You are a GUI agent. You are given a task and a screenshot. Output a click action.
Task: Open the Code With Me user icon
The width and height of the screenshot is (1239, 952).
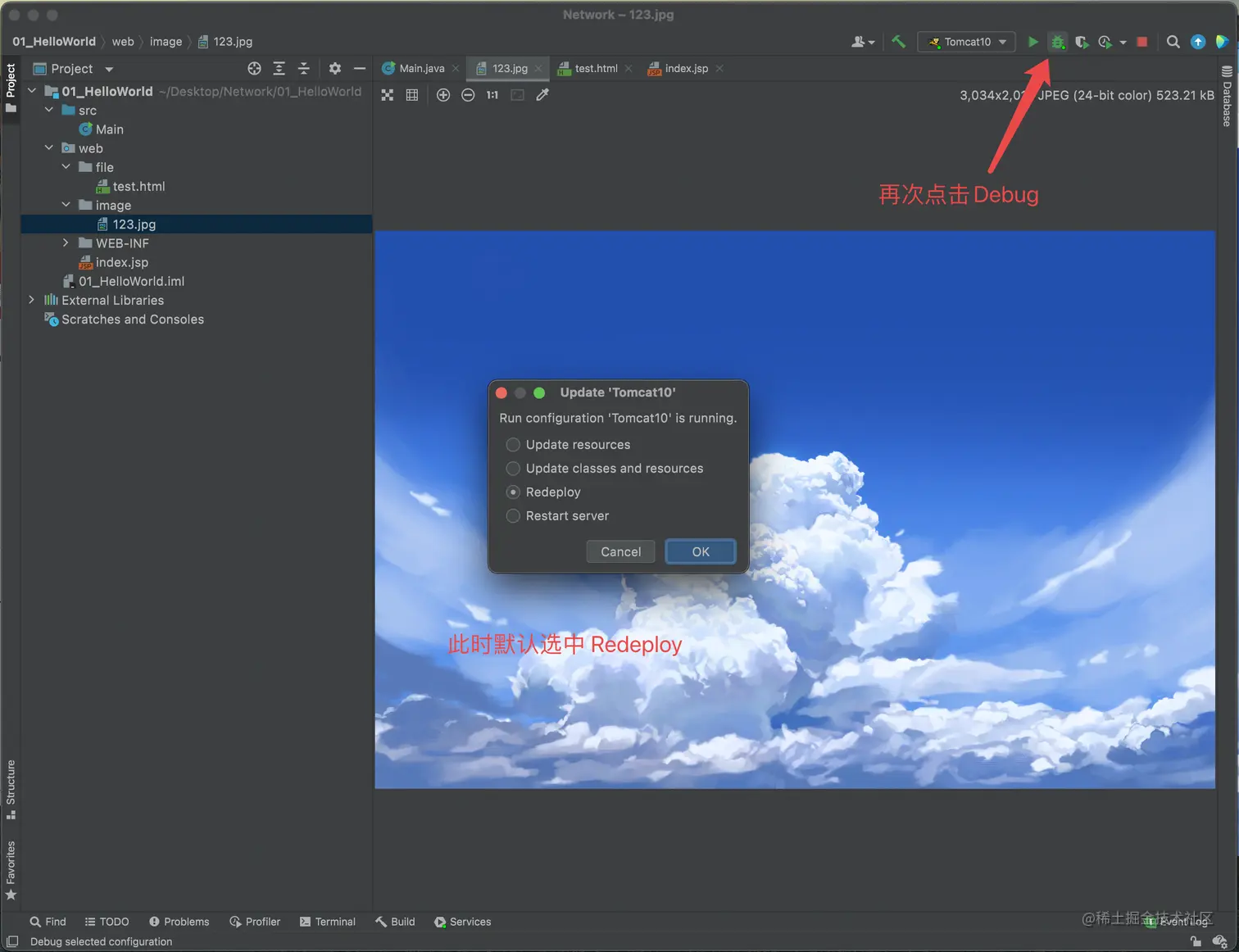pos(863,42)
